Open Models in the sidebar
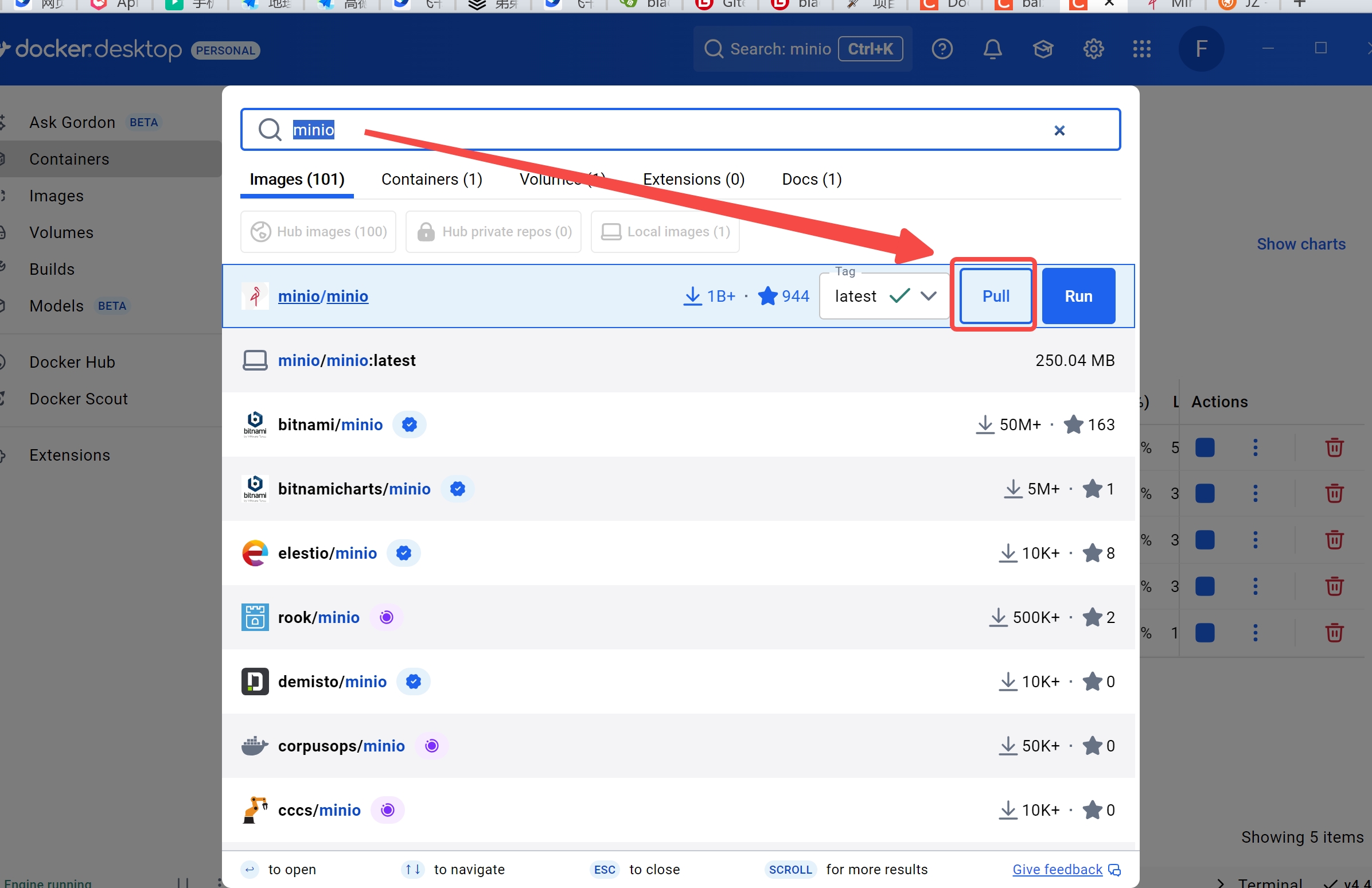 click(110, 306)
